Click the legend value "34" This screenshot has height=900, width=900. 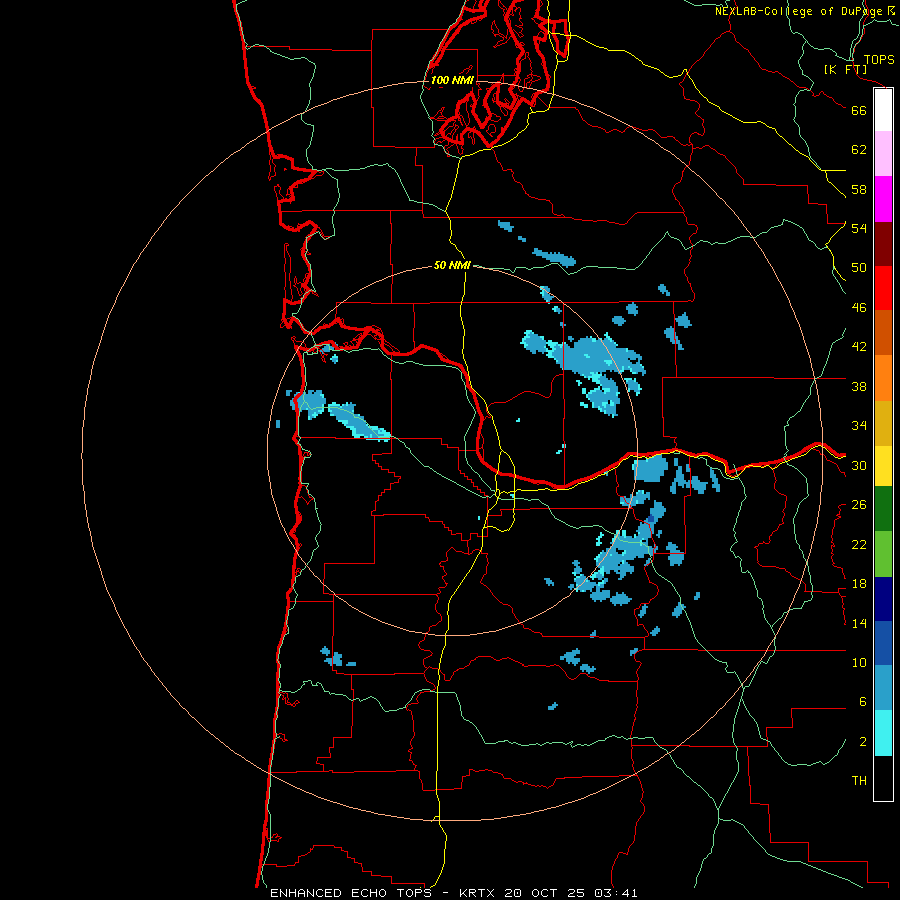859,426
